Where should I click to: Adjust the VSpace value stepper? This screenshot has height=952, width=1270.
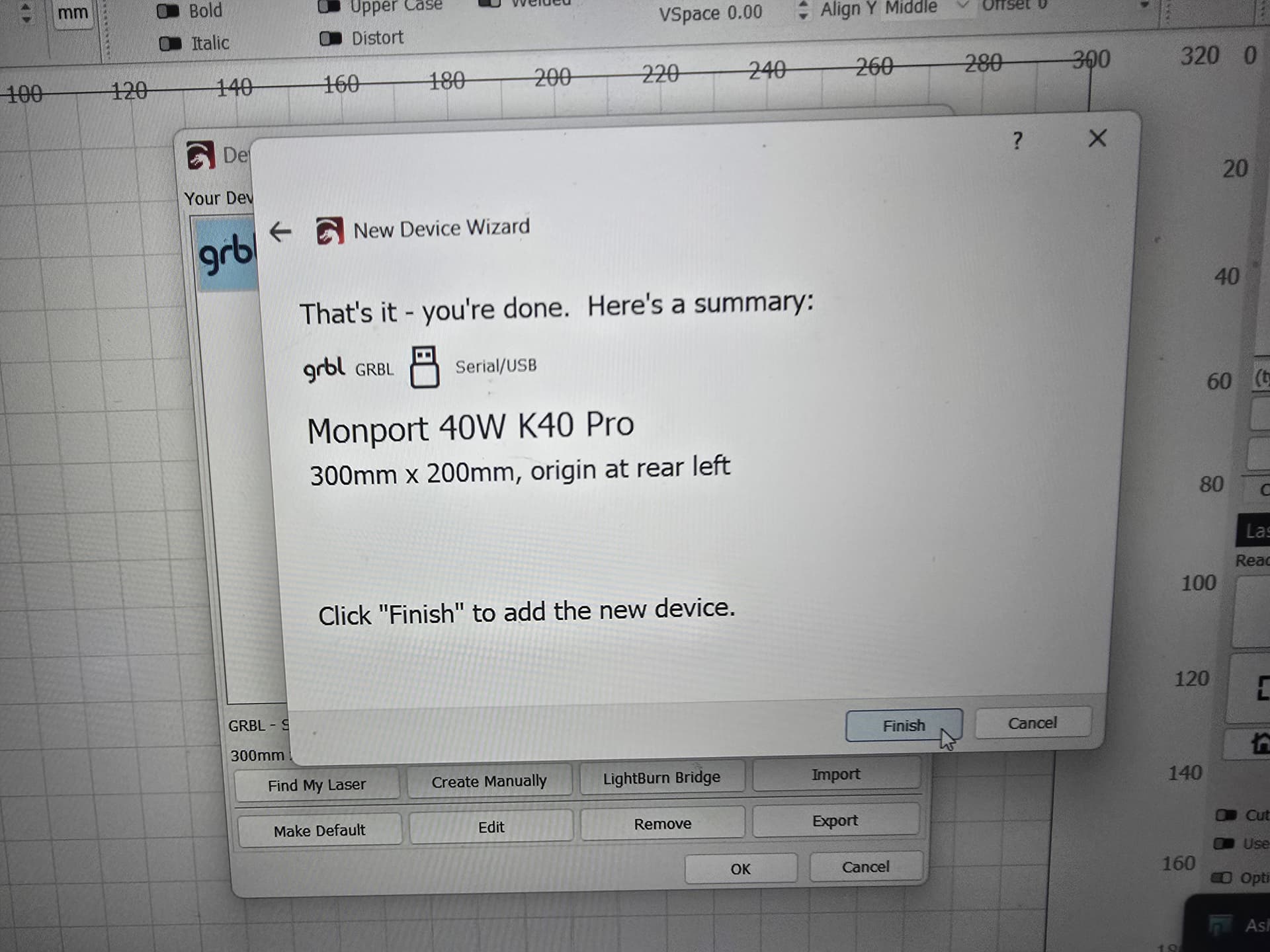[802, 10]
